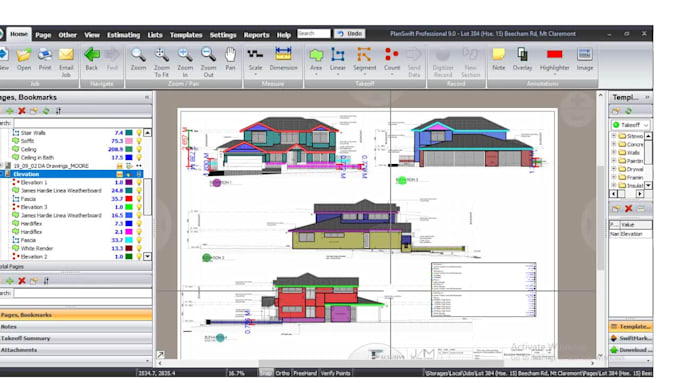Click the Zoom In tool
Viewport: 680px width, 383px height.
[185, 62]
